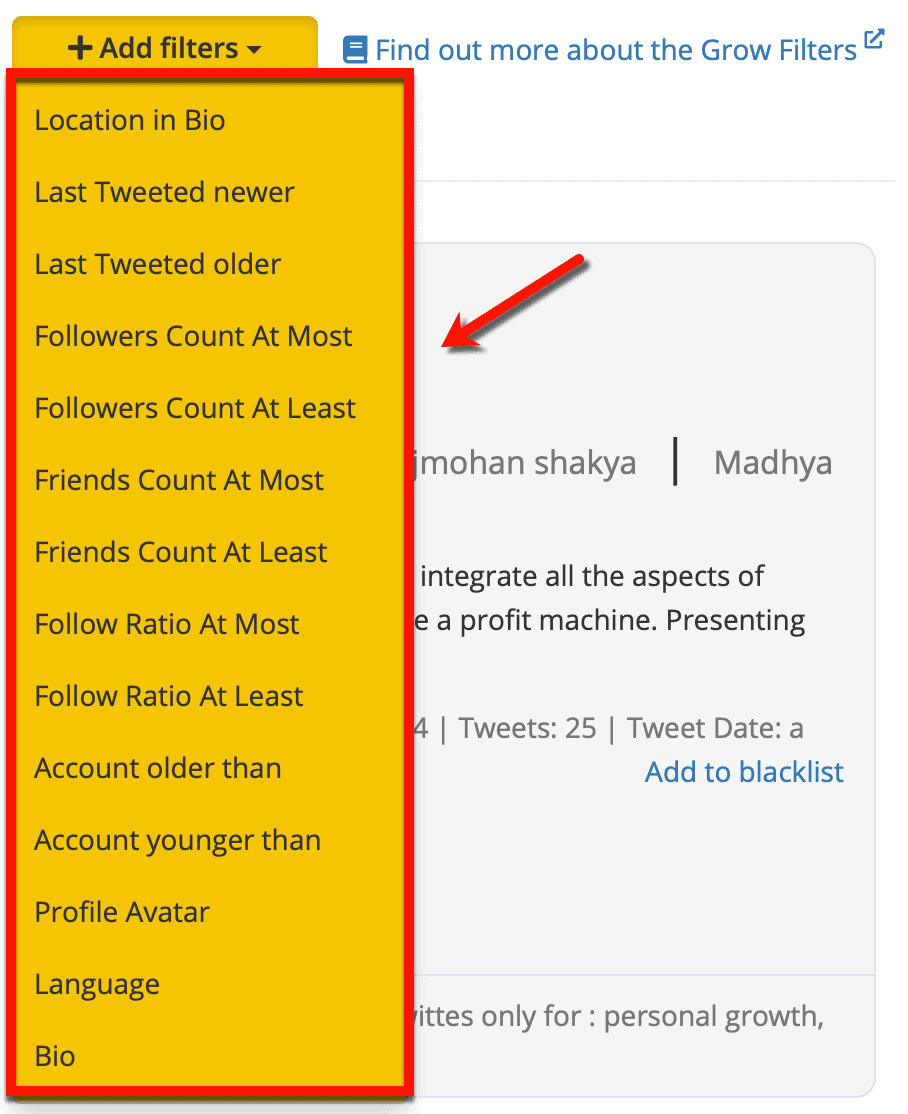
Task: Select the Location in Bio filter
Action: 130,120
